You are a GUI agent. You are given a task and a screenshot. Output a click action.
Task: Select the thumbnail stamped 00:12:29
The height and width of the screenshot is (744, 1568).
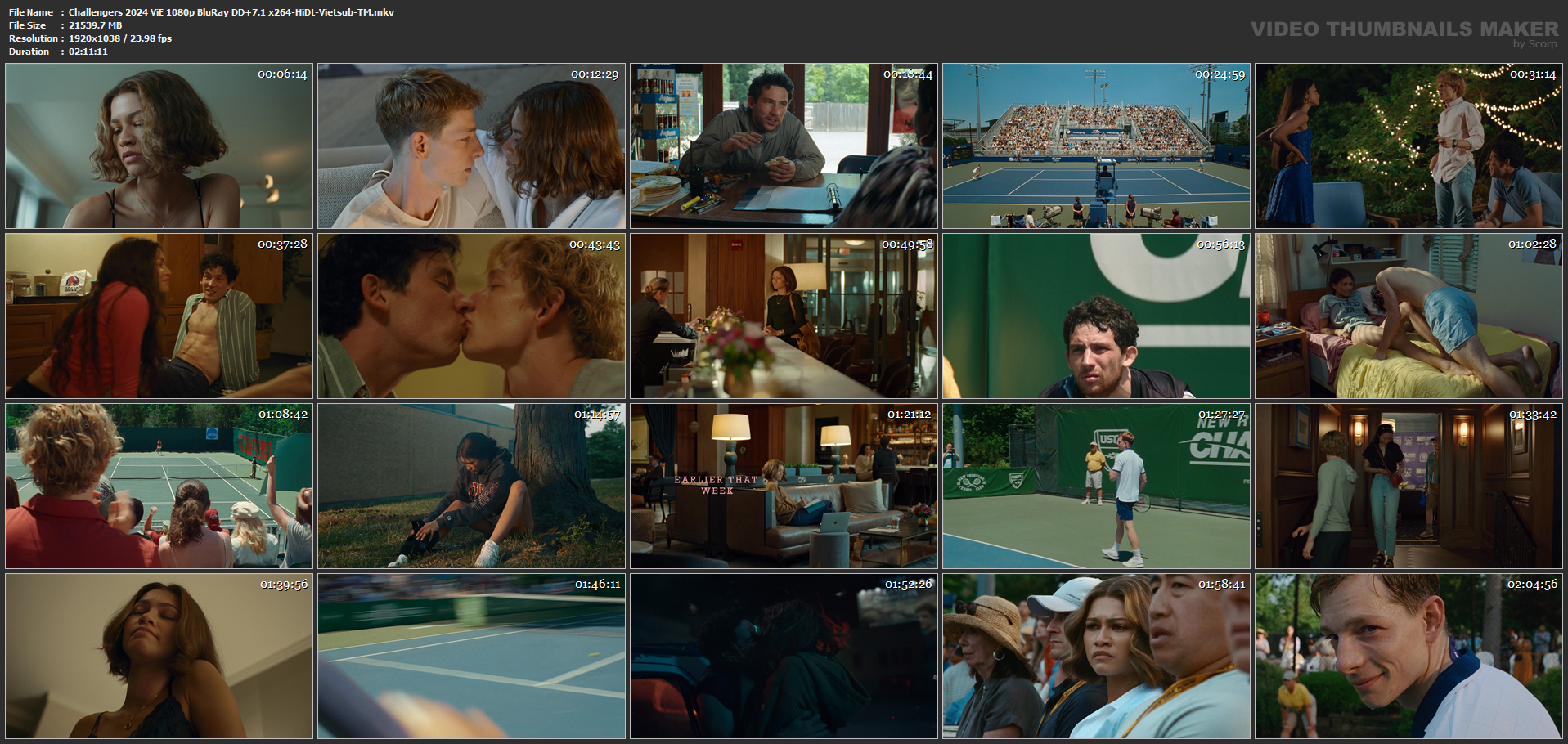472,146
